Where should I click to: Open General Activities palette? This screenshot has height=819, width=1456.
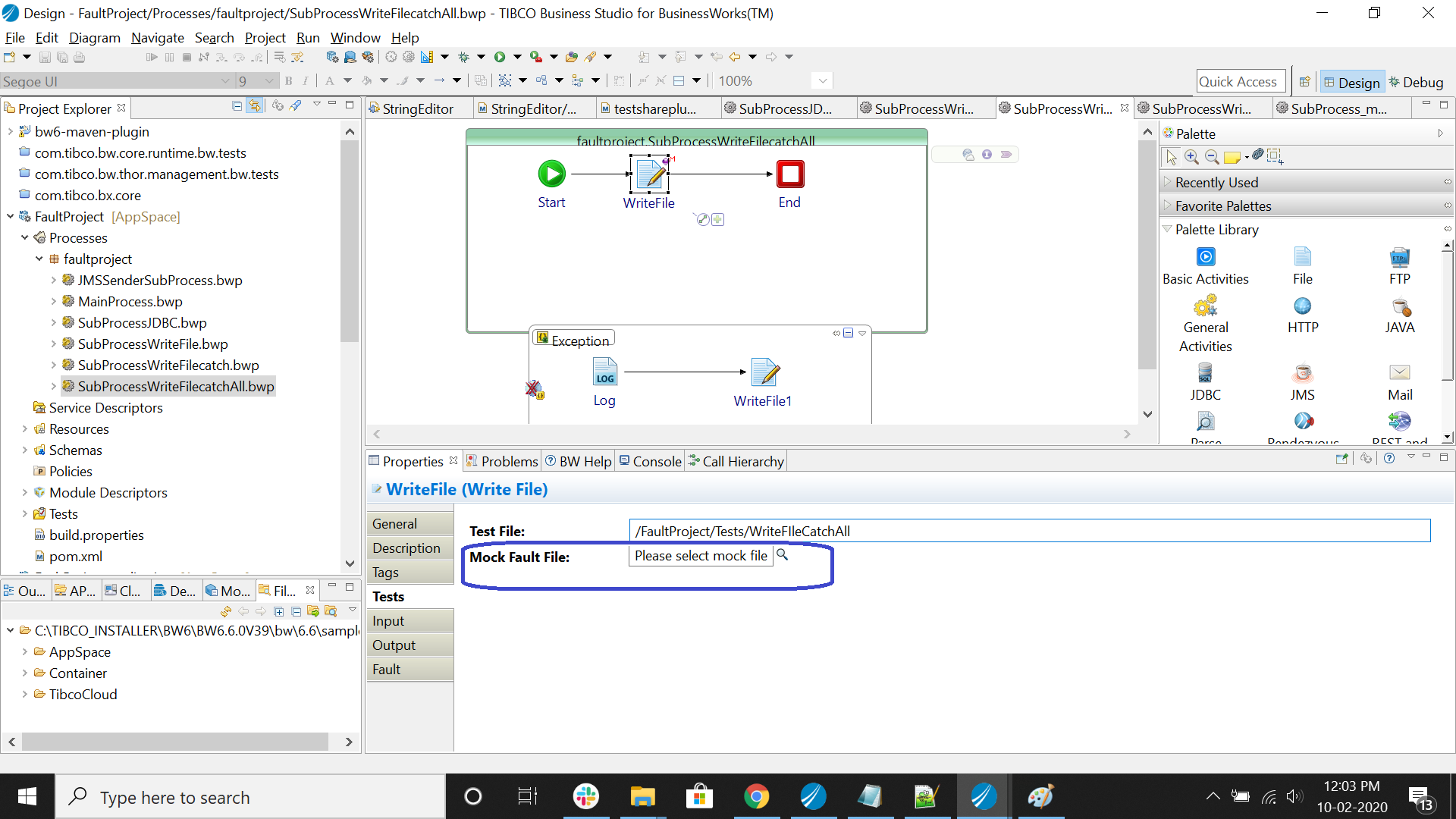click(x=1205, y=325)
